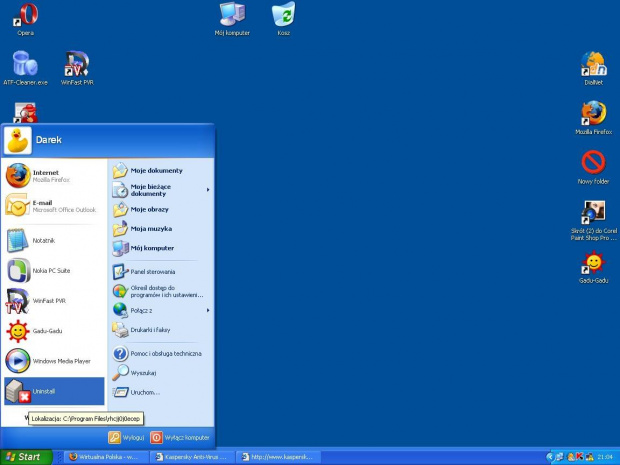Launch Nokia PC Suite from Start menu
Viewport: 620px width, 465px height.
[x=54, y=270]
